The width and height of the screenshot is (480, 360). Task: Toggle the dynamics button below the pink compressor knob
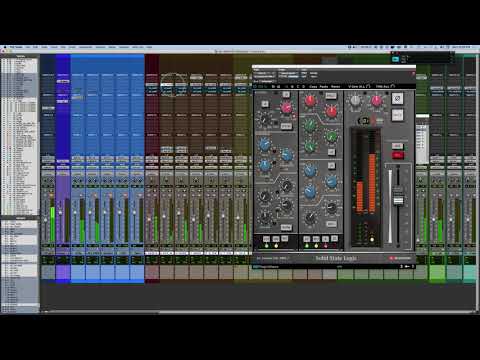pyautogui.click(x=286, y=126)
